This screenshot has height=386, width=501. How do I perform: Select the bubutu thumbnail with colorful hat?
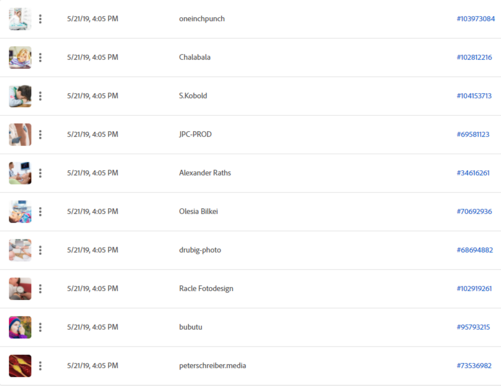click(x=20, y=327)
